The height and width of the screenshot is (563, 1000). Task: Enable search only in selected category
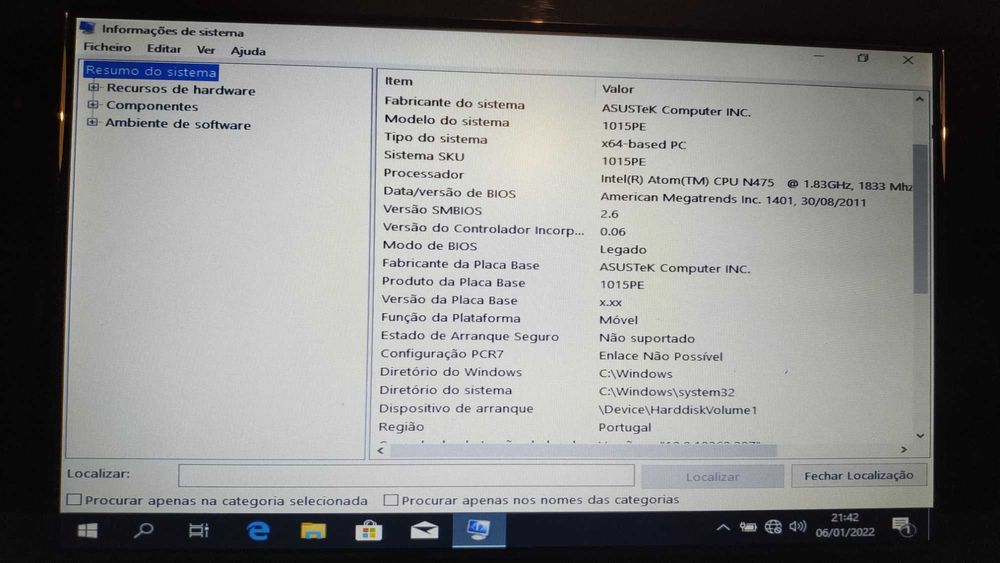click(x=74, y=500)
